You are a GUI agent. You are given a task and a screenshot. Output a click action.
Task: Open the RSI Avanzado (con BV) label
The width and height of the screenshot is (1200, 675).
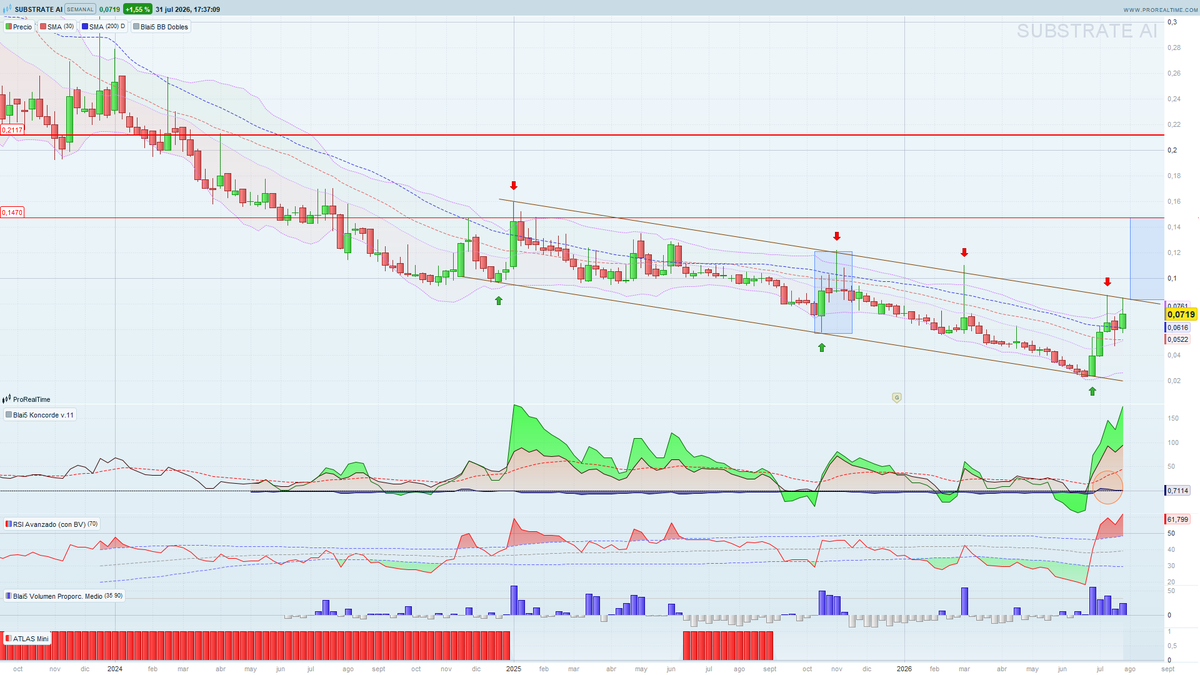tap(50, 523)
